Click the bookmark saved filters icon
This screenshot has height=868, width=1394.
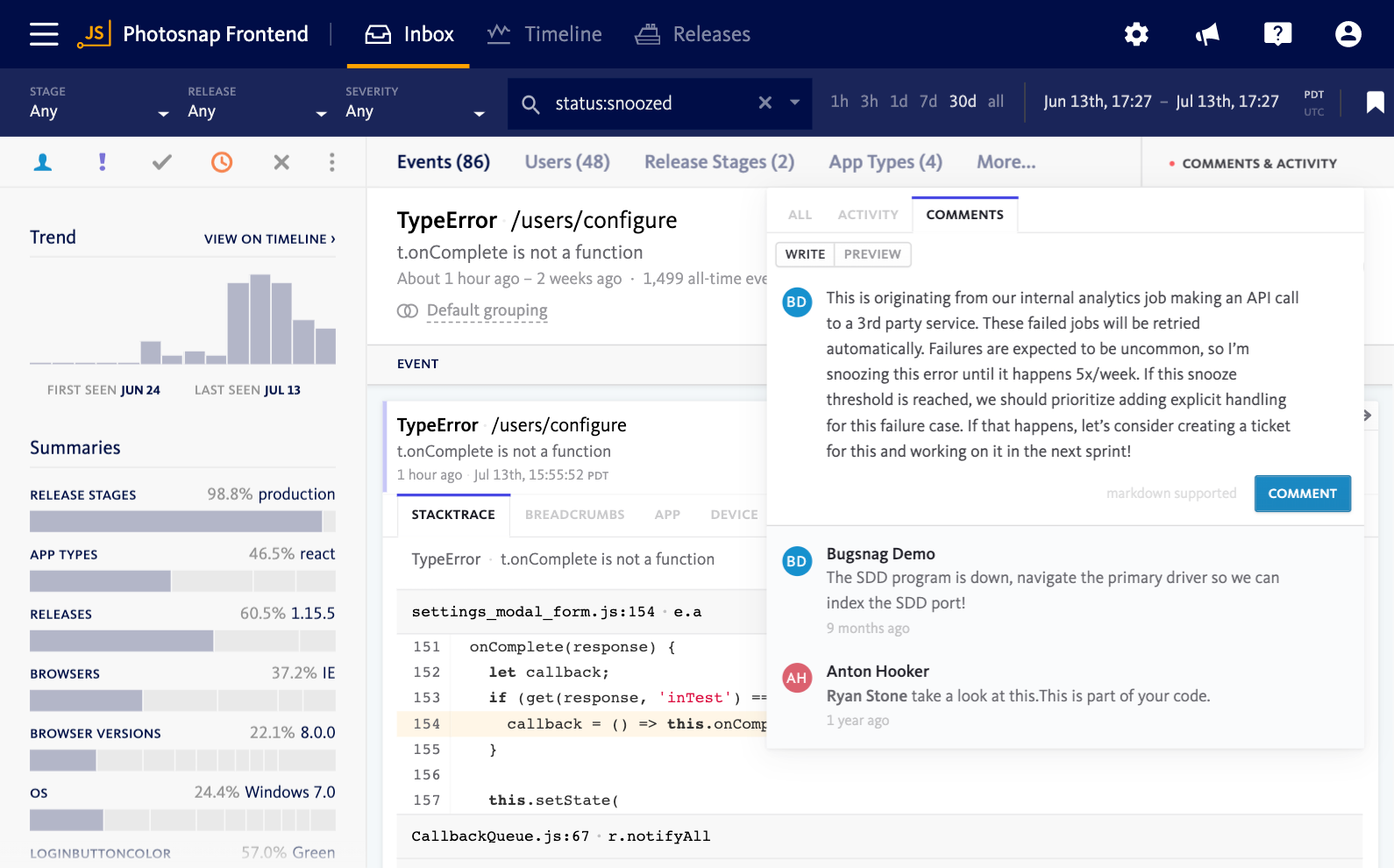coord(1375,103)
